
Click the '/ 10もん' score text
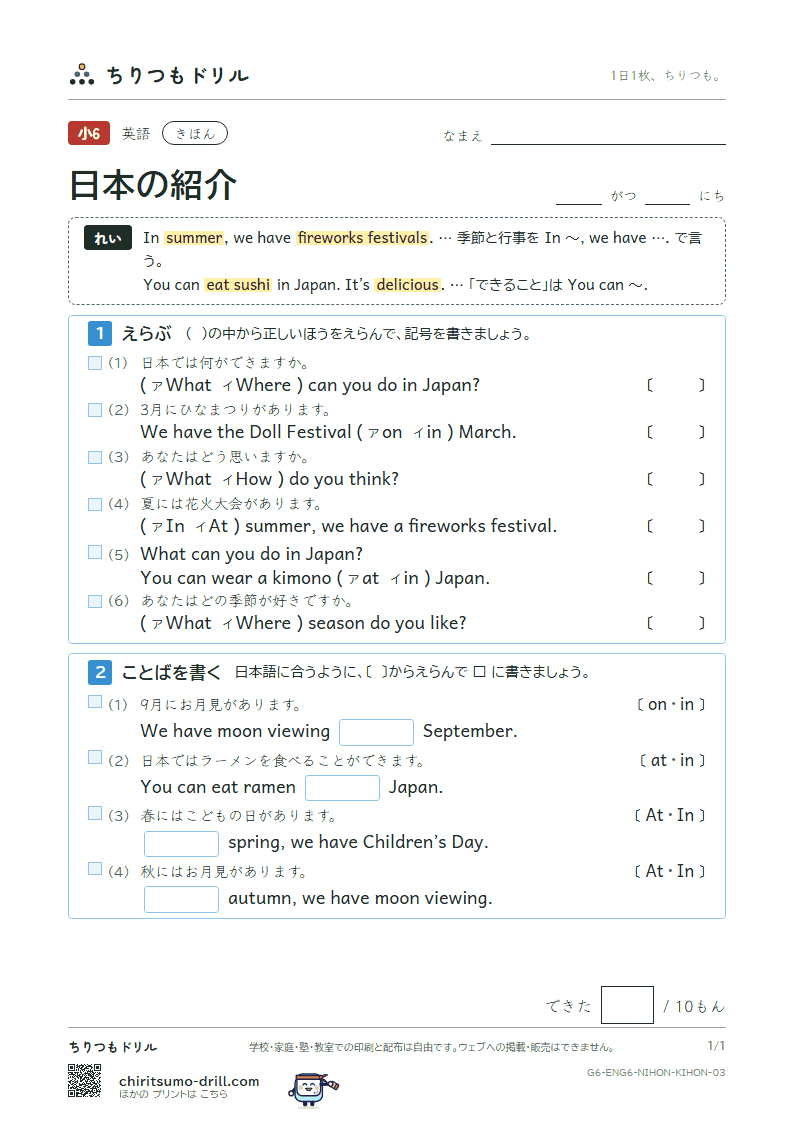[x=694, y=1007]
